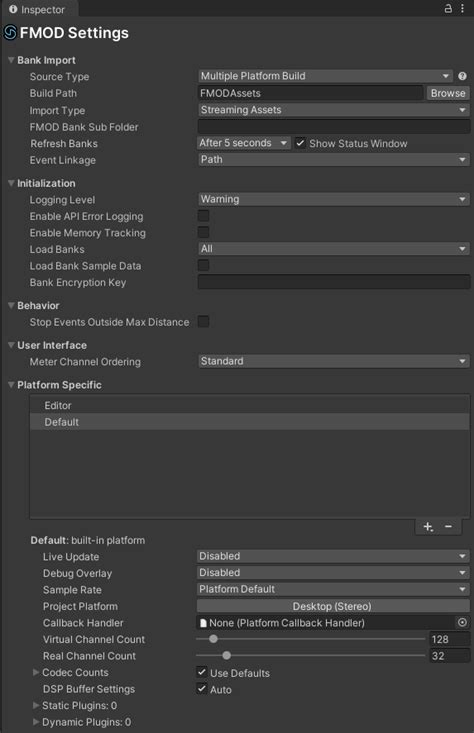Open Refresh Banks delay dropdown
The width and height of the screenshot is (474, 733).
(244, 143)
